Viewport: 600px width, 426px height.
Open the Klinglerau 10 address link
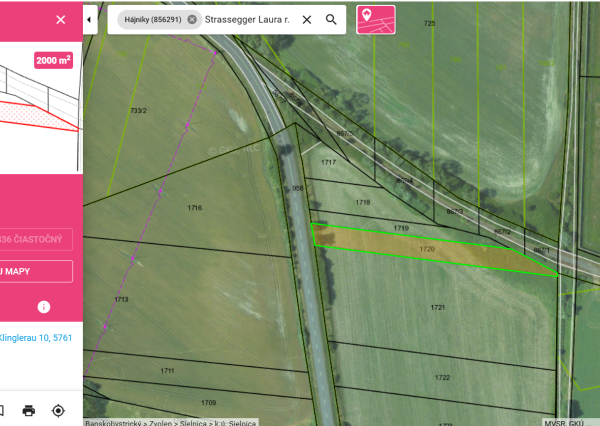(36, 338)
